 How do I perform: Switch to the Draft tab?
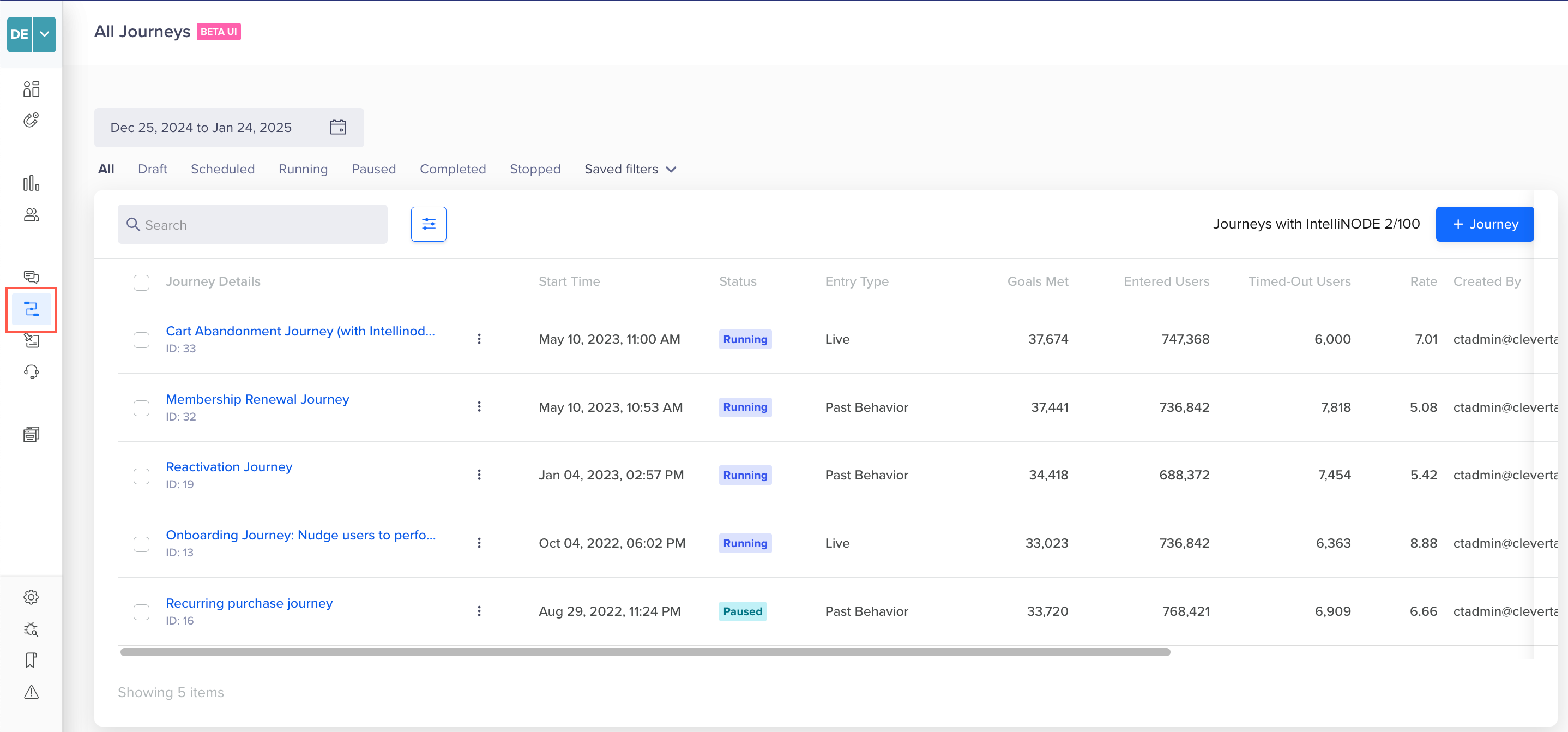(x=152, y=169)
